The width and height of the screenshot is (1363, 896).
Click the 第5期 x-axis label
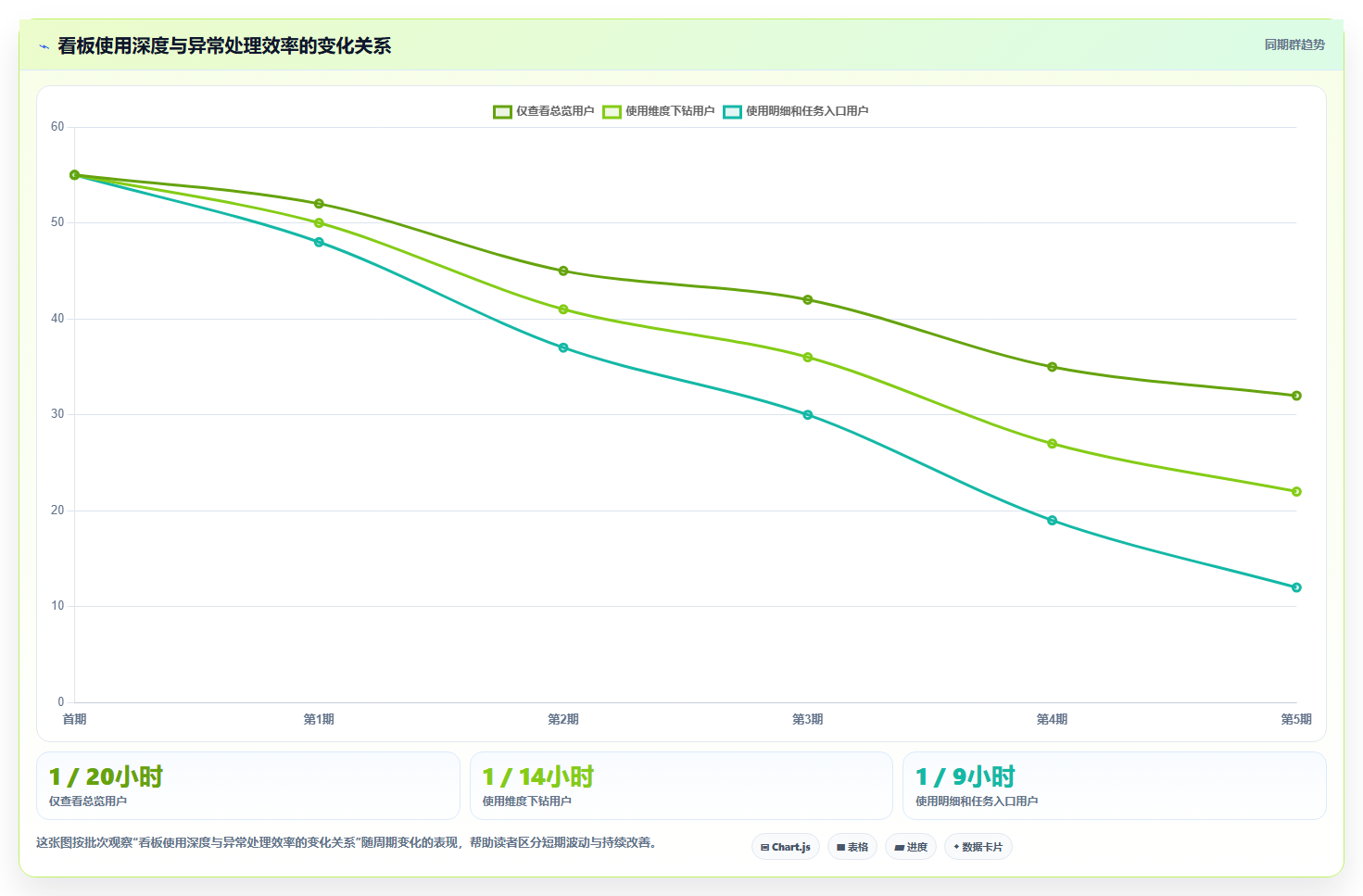(1296, 719)
